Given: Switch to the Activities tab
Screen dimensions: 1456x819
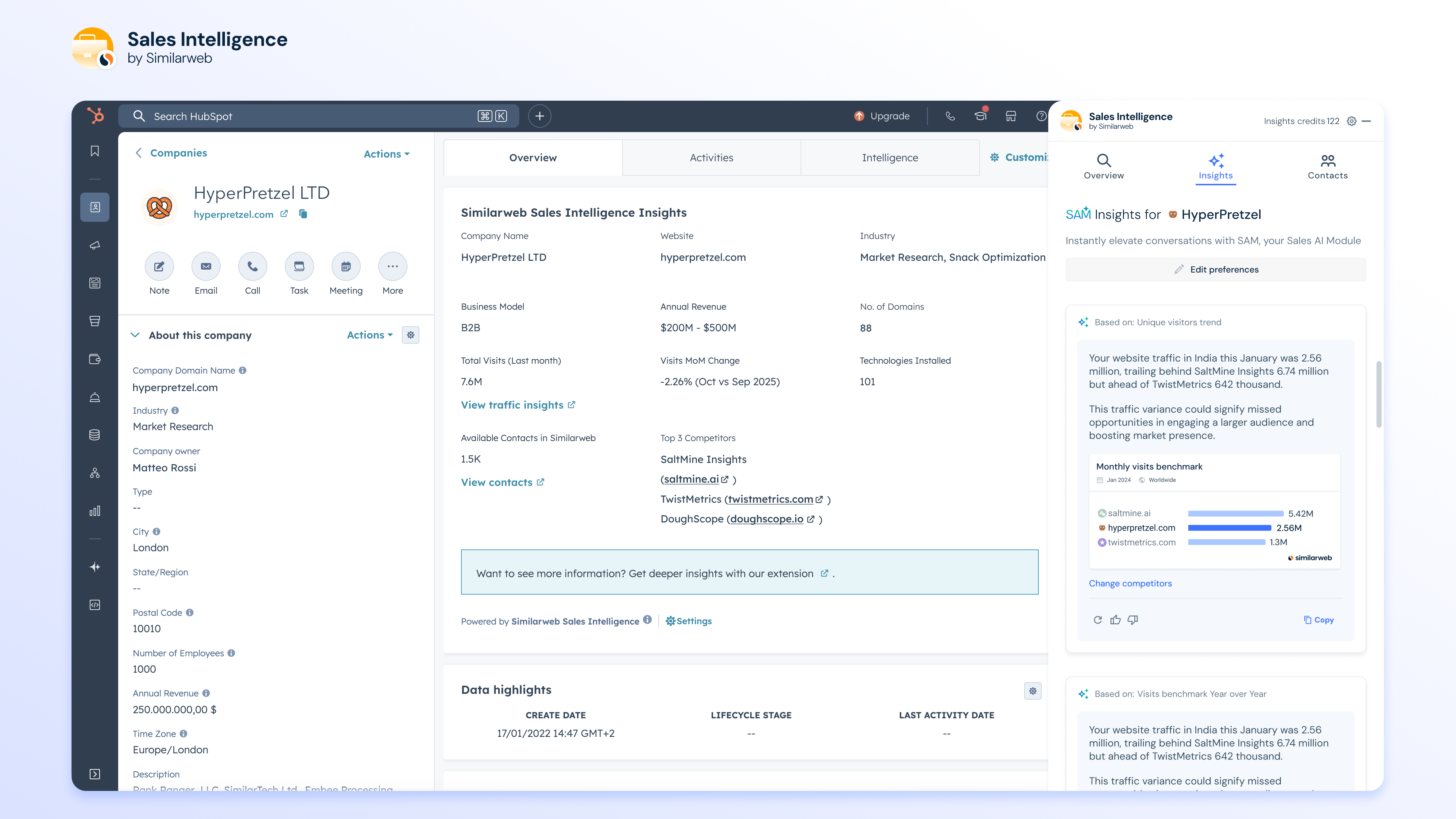Looking at the screenshot, I should point(711,158).
